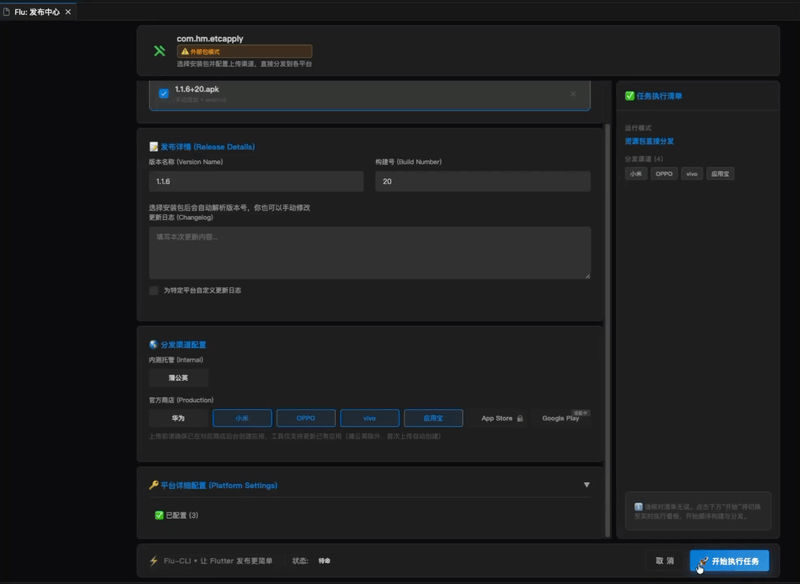
Task: Click the 状态 status value in footer
Action: click(324, 561)
